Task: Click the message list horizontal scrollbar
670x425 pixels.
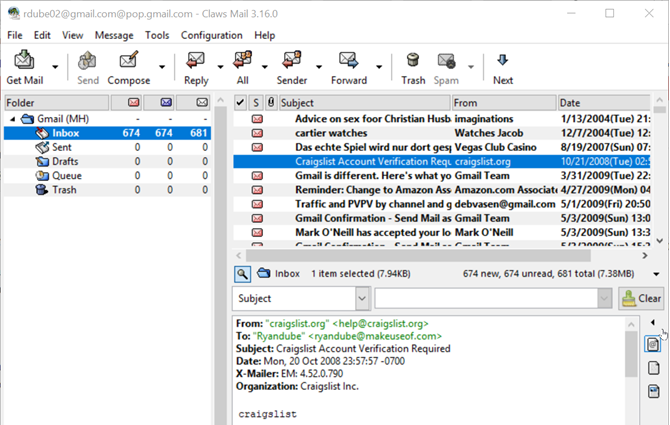Action: [x=418, y=255]
